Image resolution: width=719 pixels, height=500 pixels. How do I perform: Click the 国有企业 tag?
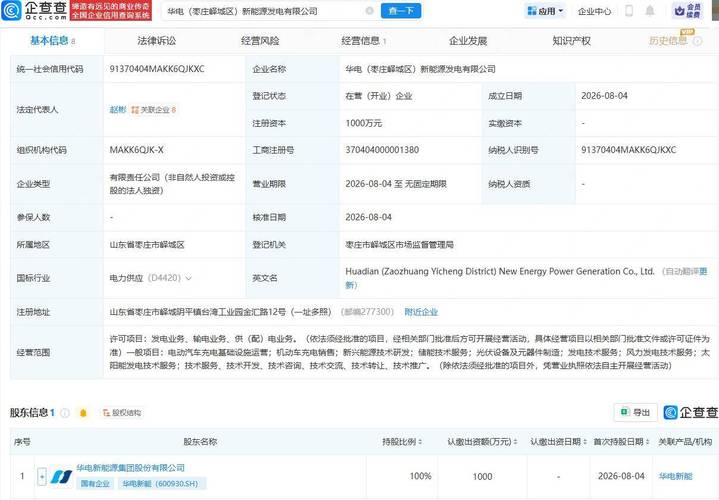(95, 483)
